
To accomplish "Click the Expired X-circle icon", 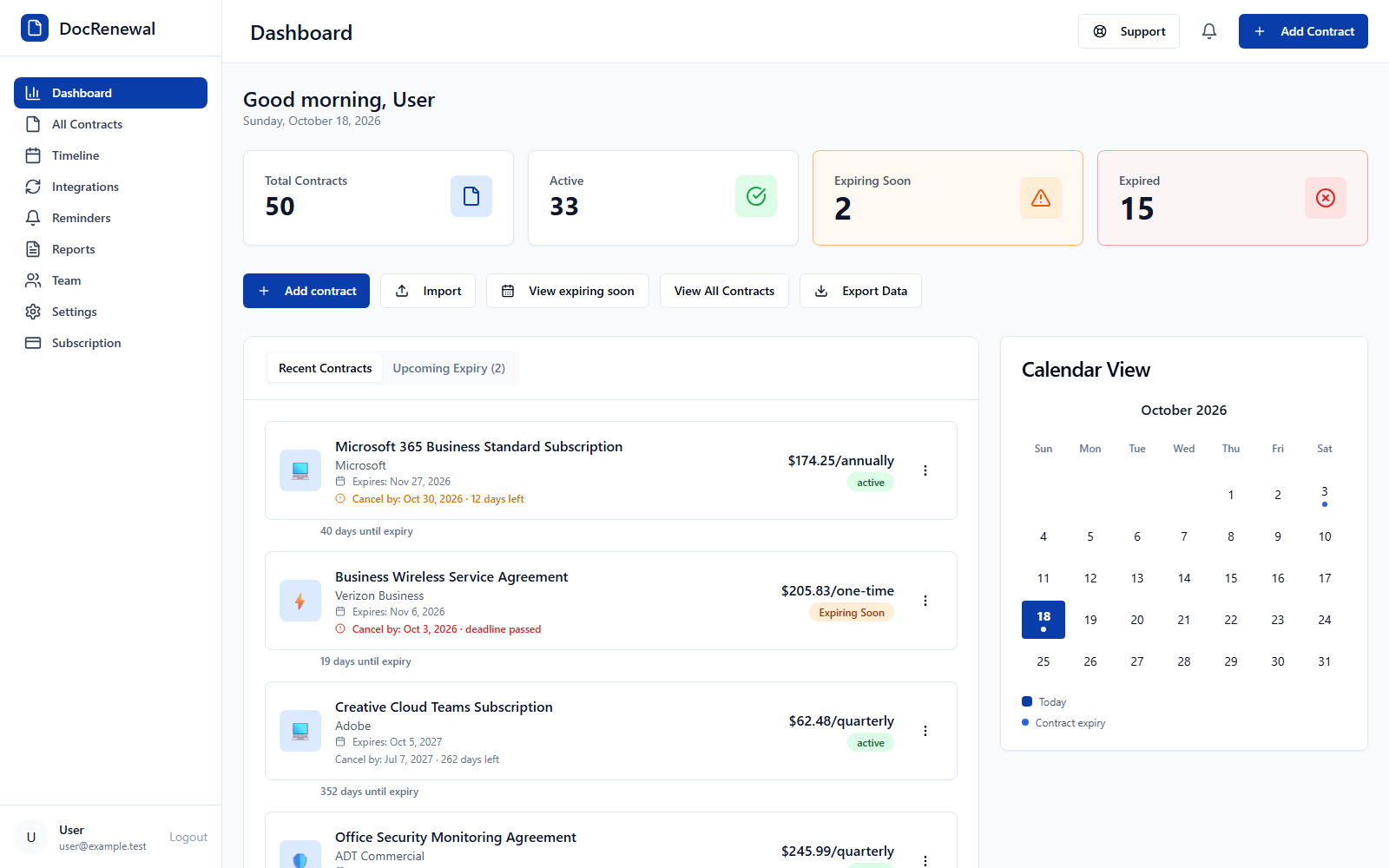I will tap(1326, 198).
